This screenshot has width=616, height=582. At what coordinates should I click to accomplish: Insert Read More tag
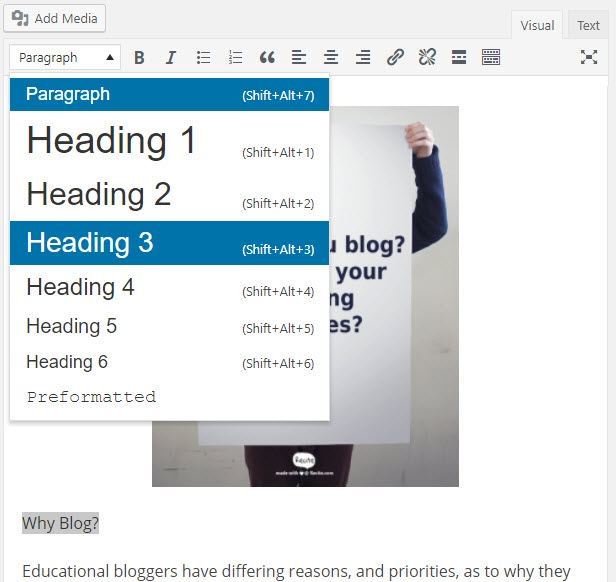[x=459, y=58]
